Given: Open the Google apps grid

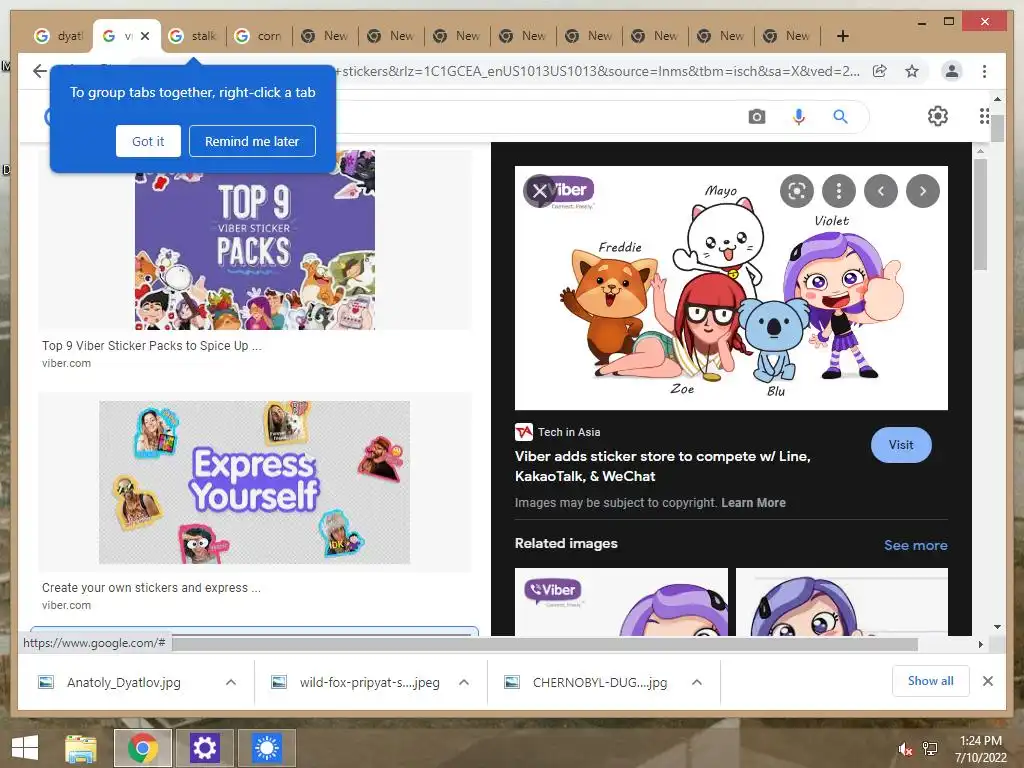Looking at the screenshot, I should point(985,116).
